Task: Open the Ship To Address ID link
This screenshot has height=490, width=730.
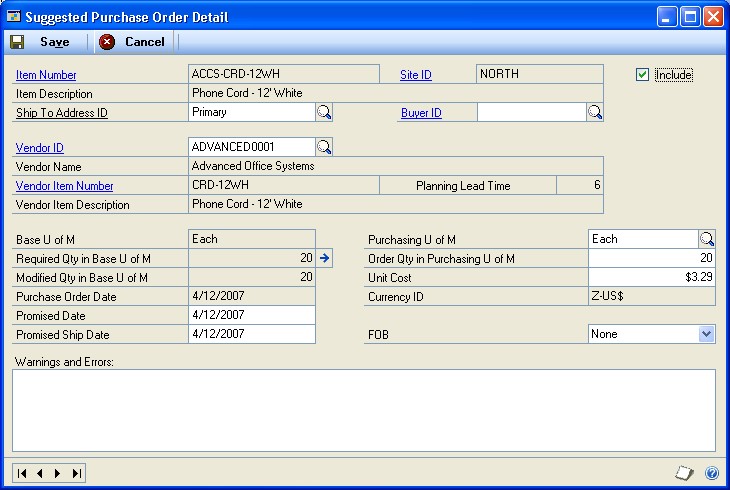Action: coord(62,113)
